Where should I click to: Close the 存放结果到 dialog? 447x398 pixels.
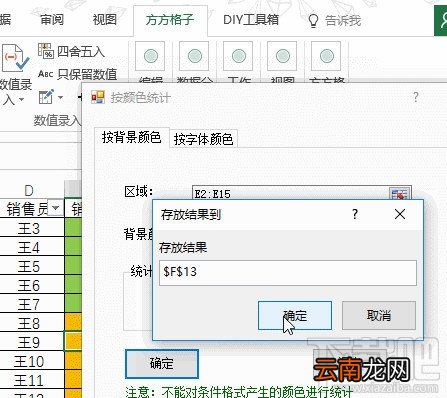pos(400,214)
